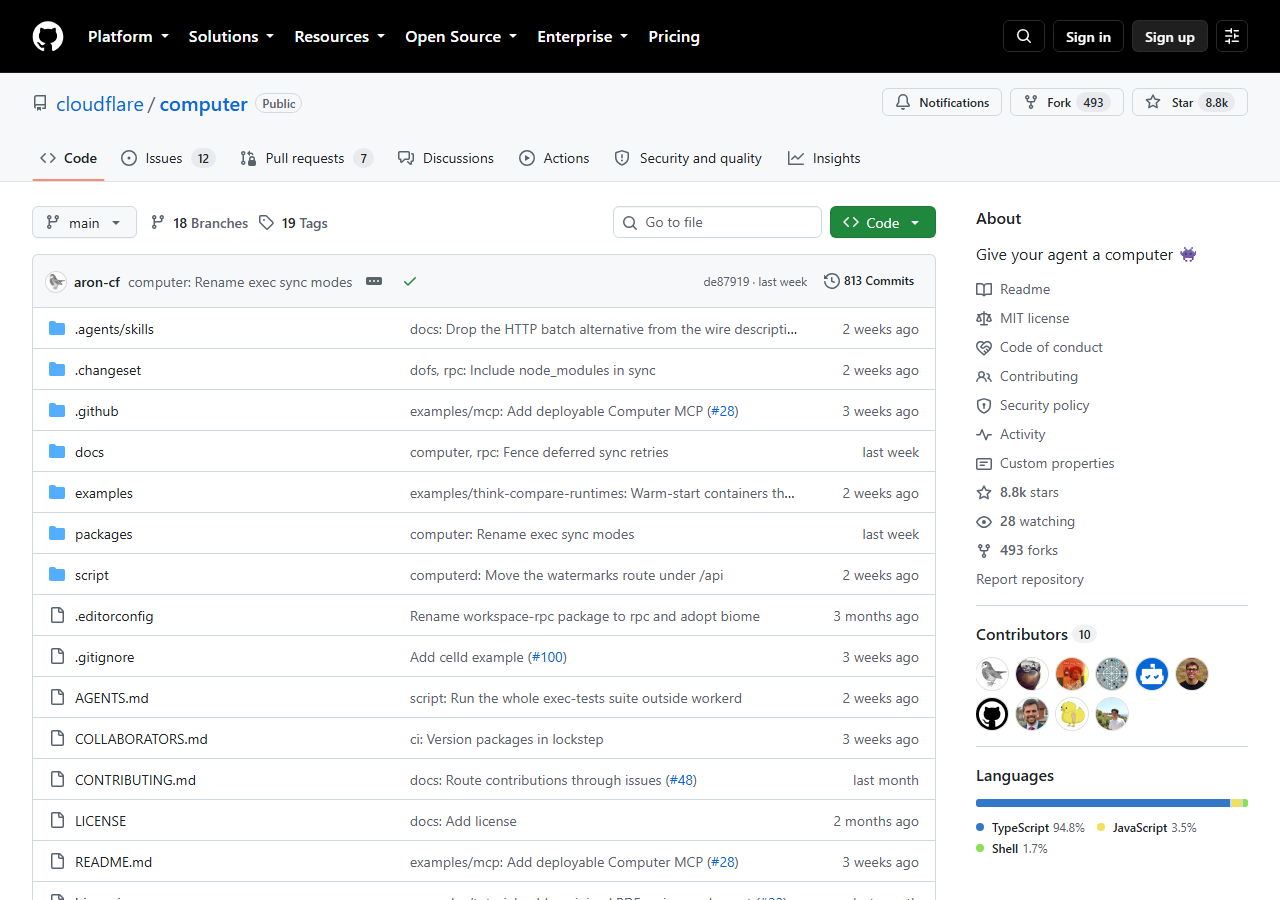The width and height of the screenshot is (1280, 900).
Task: Switch to the Insights tab
Action: point(824,158)
